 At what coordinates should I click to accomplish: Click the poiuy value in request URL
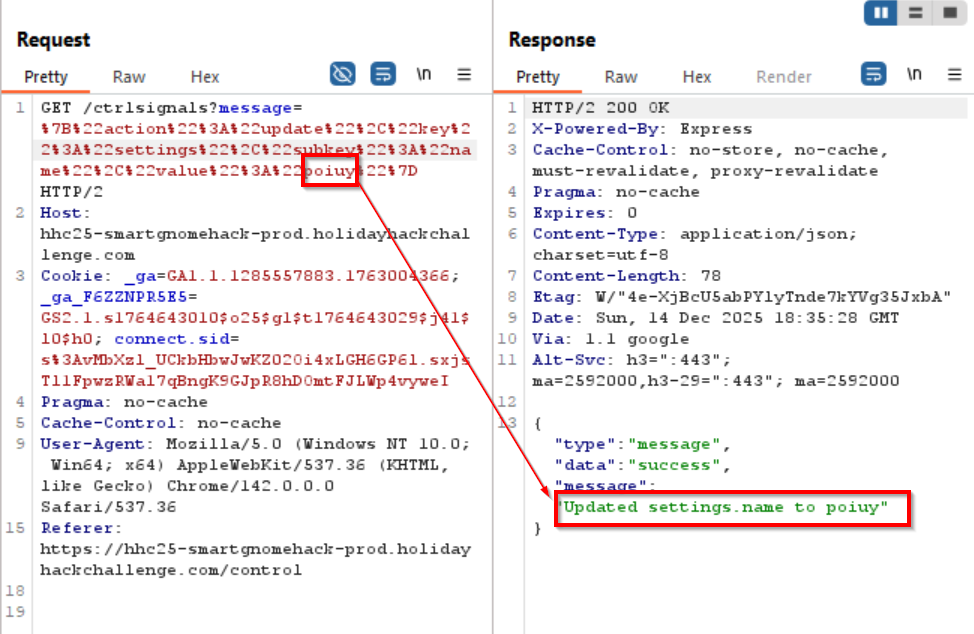[x=331, y=171]
